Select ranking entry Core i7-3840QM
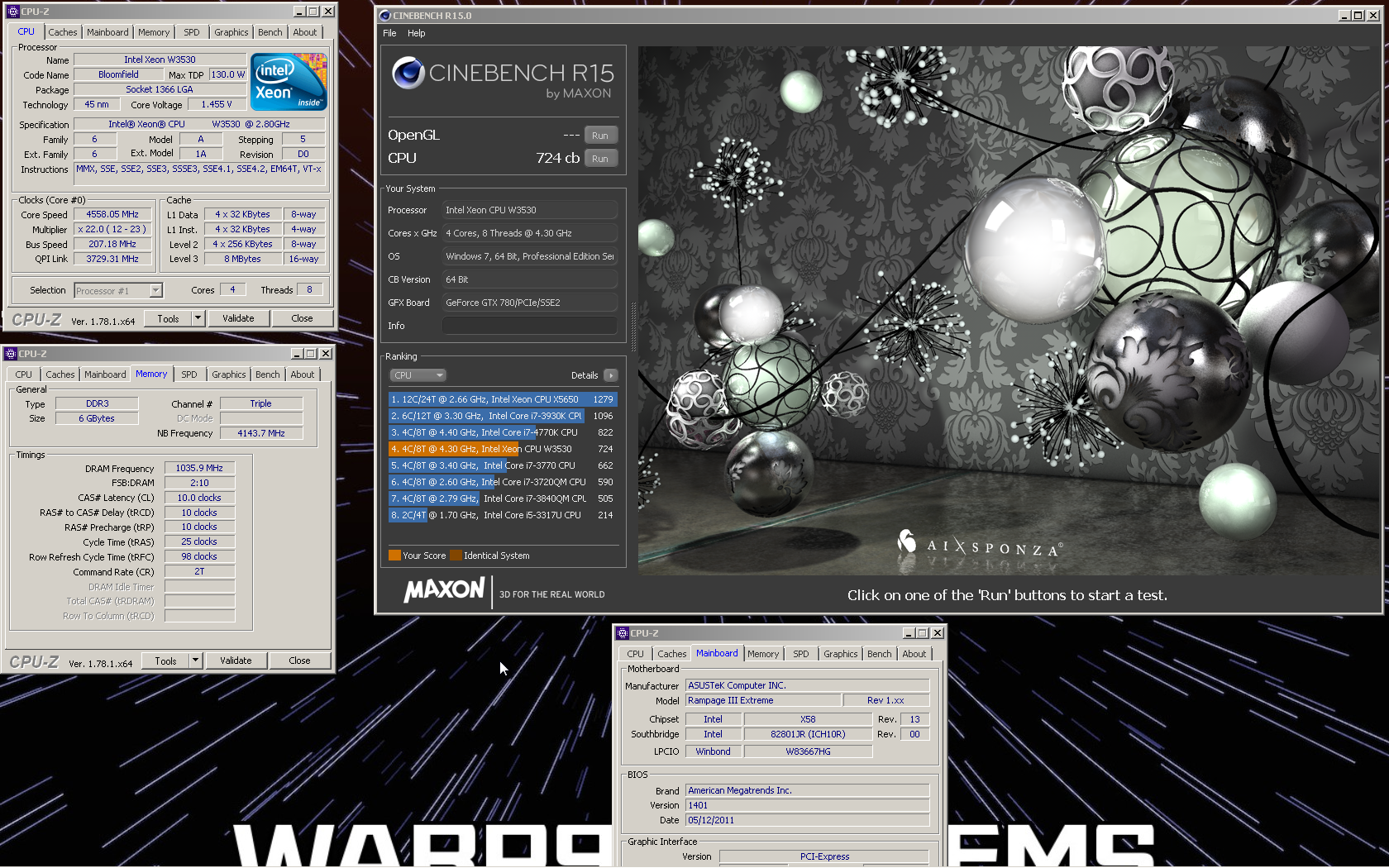Viewport: 1389px width, 868px height. (503, 498)
